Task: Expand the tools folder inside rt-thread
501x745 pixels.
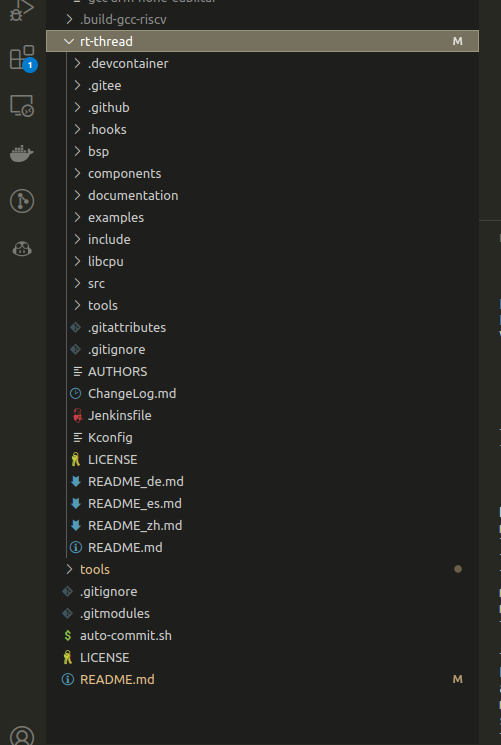Action: 77,305
